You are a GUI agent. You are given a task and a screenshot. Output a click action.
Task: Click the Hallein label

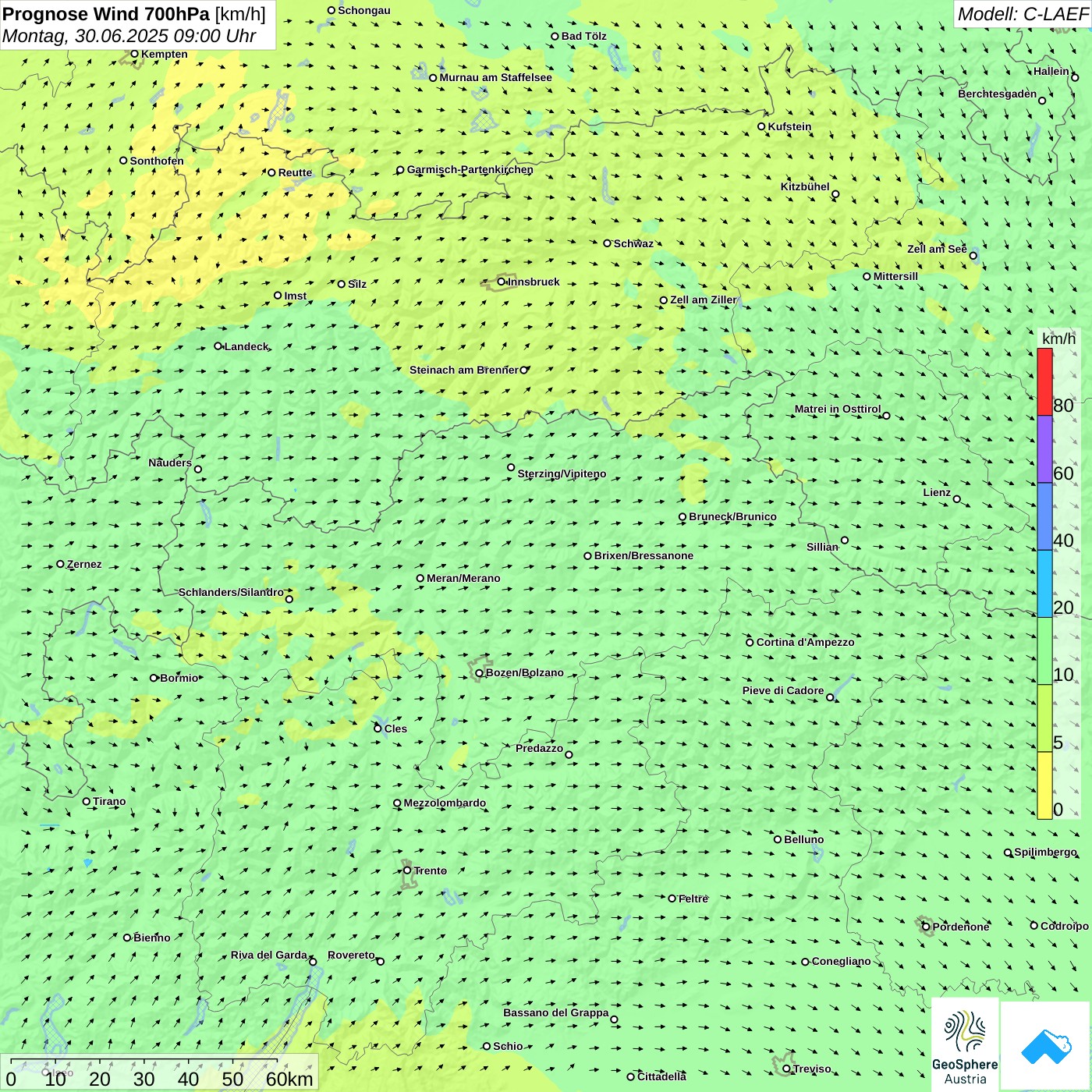coord(1051,71)
